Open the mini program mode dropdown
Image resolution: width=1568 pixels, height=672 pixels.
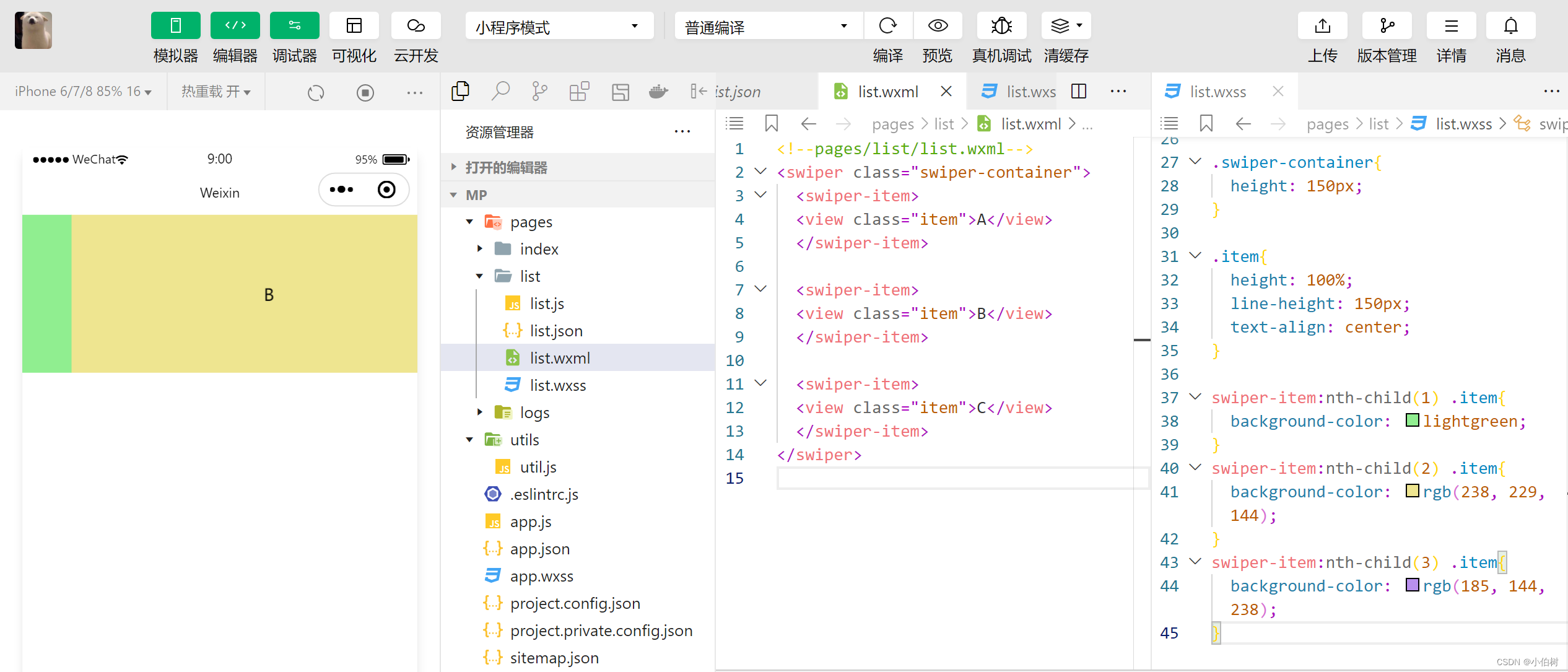pyautogui.click(x=559, y=26)
